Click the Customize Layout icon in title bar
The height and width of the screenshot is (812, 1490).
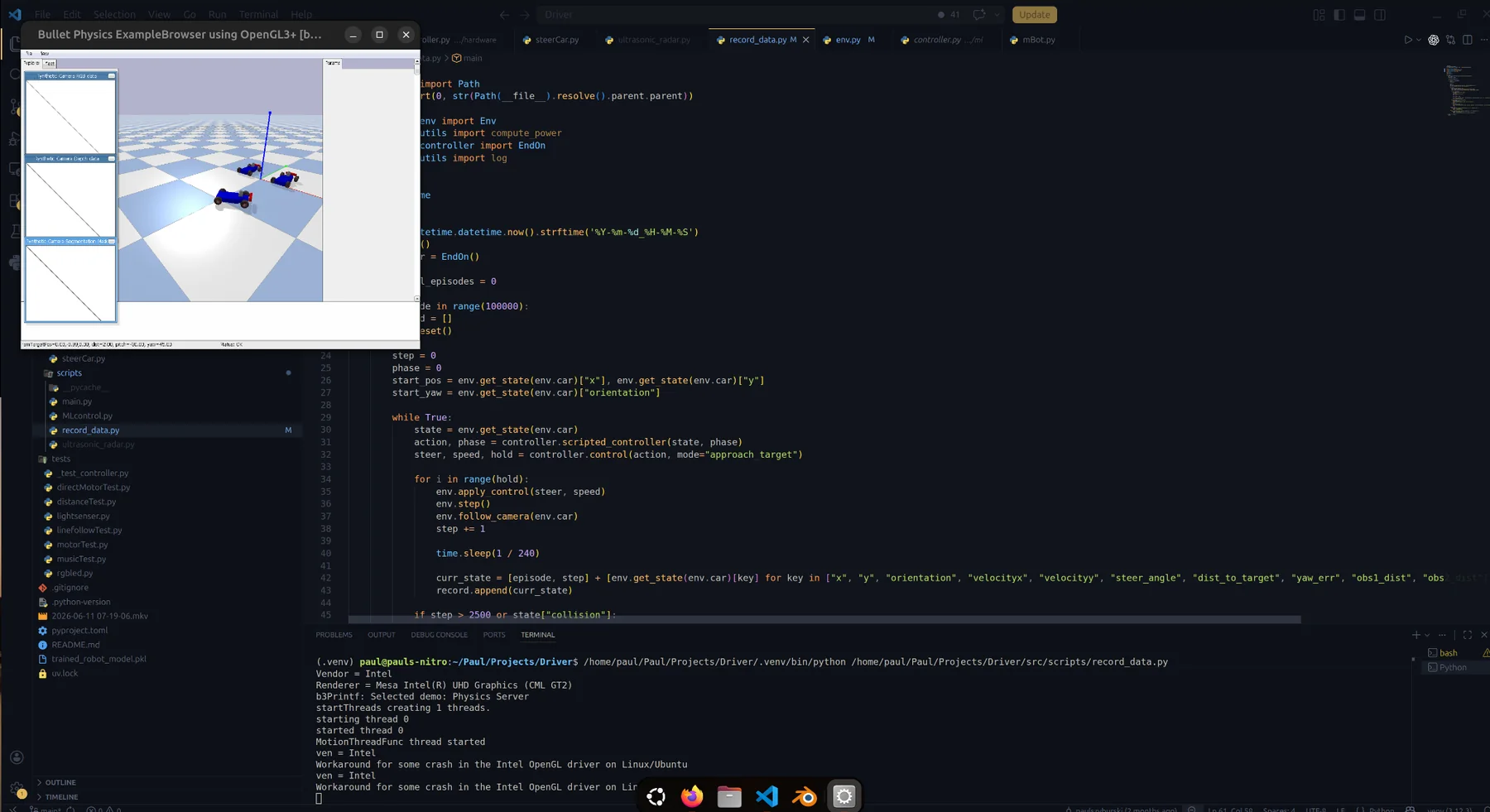pos(1319,15)
